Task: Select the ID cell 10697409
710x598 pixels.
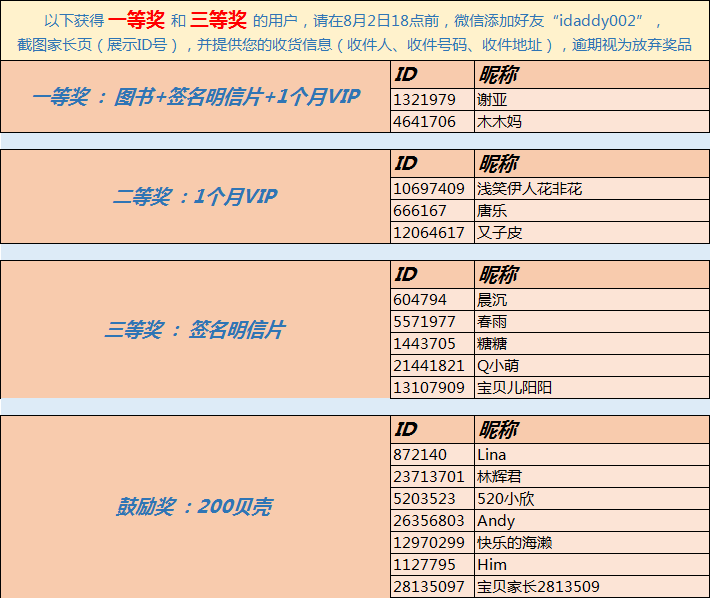Action: coord(429,188)
